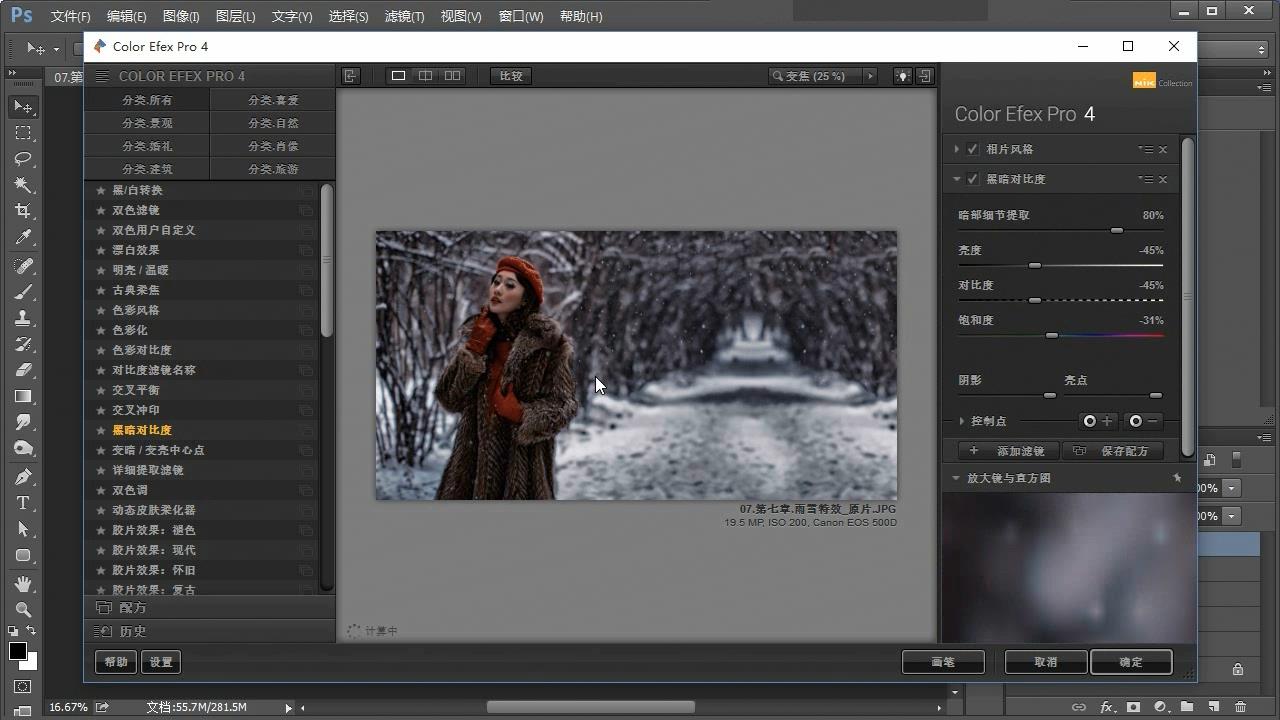Click the light bulb background color icon
Screen dimensions: 1280x720
coord(903,76)
